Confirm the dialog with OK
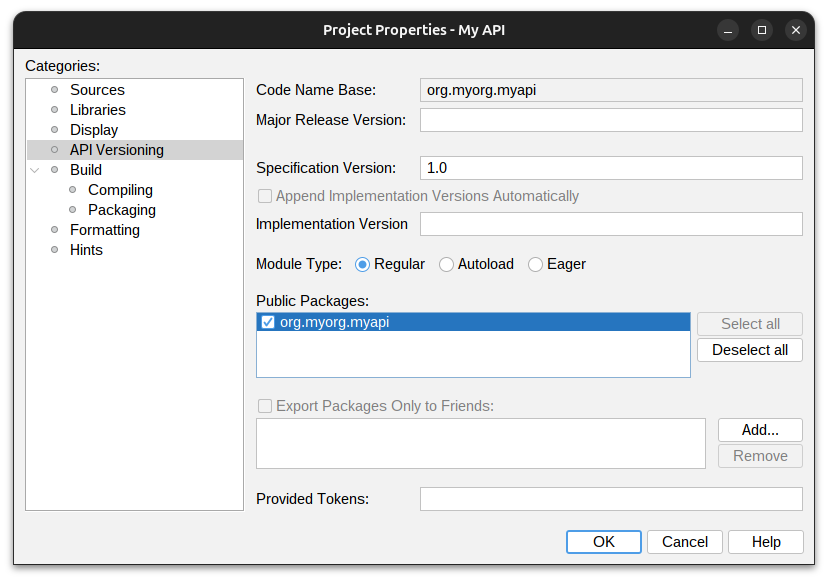The image size is (828, 581). [x=603, y=542]
